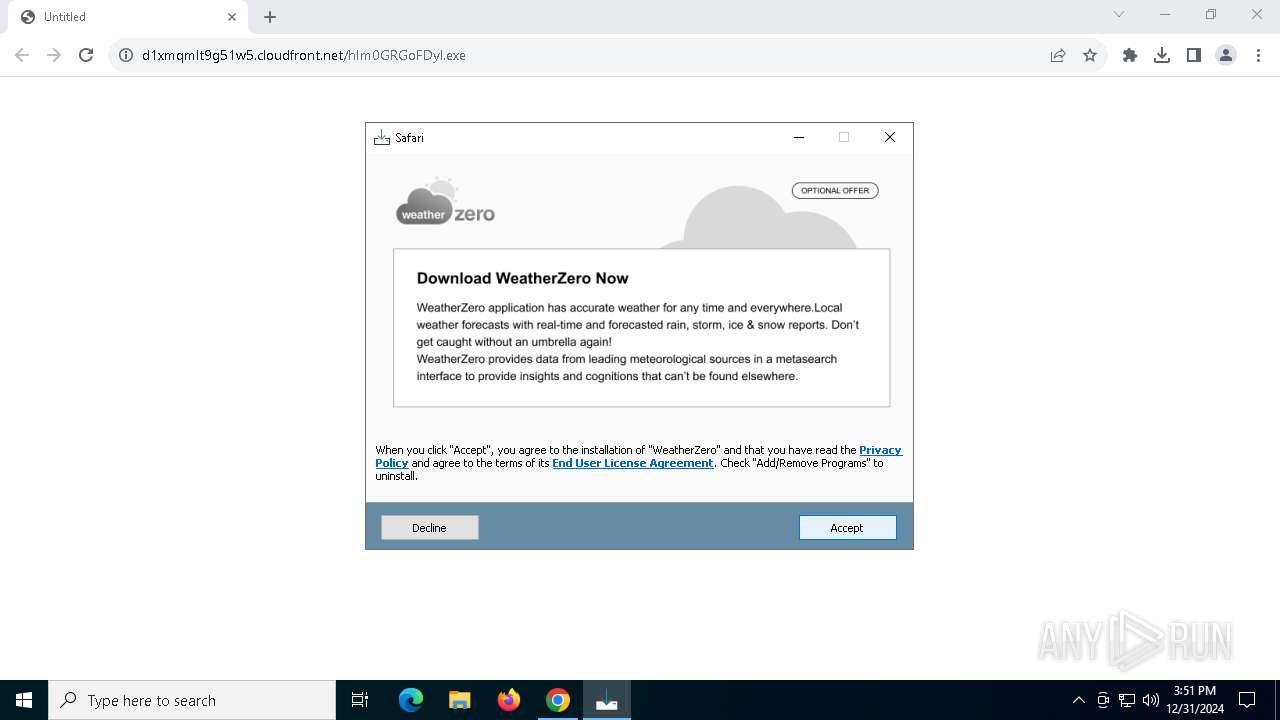Close the Untitled tab

(232, 17)
